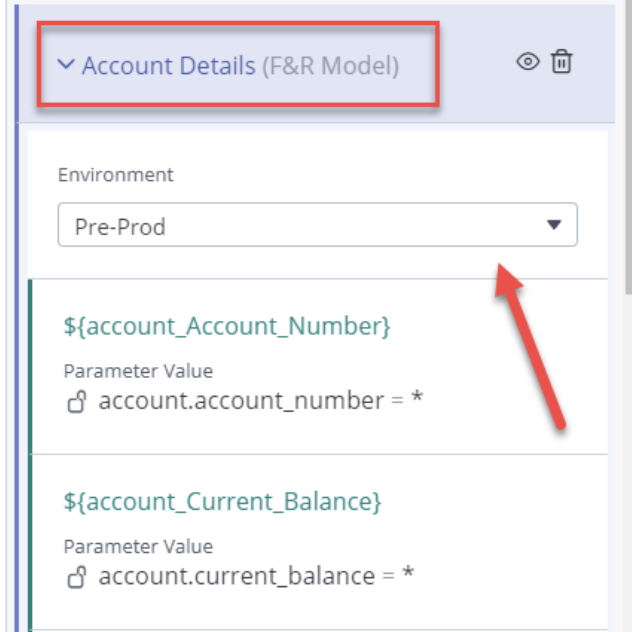Click the vertical scrollbar on the right edge

click(628, 145)
